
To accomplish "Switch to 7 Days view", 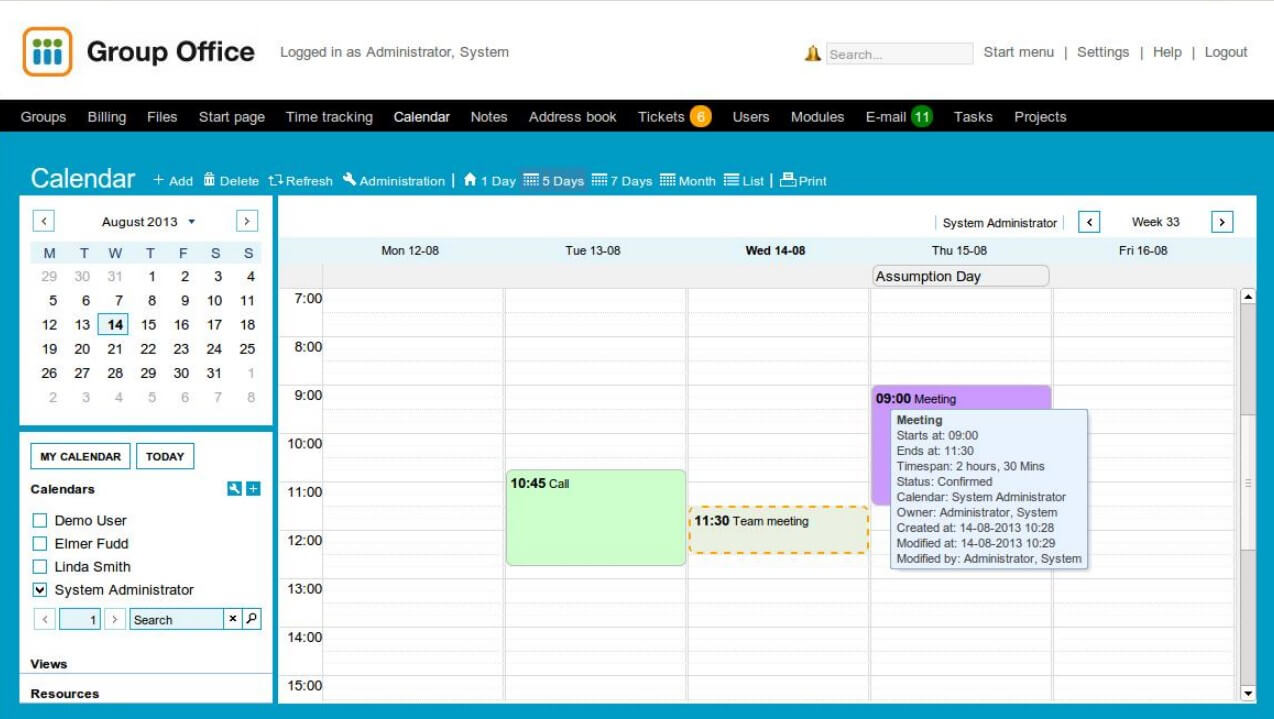I will [622, 181].
